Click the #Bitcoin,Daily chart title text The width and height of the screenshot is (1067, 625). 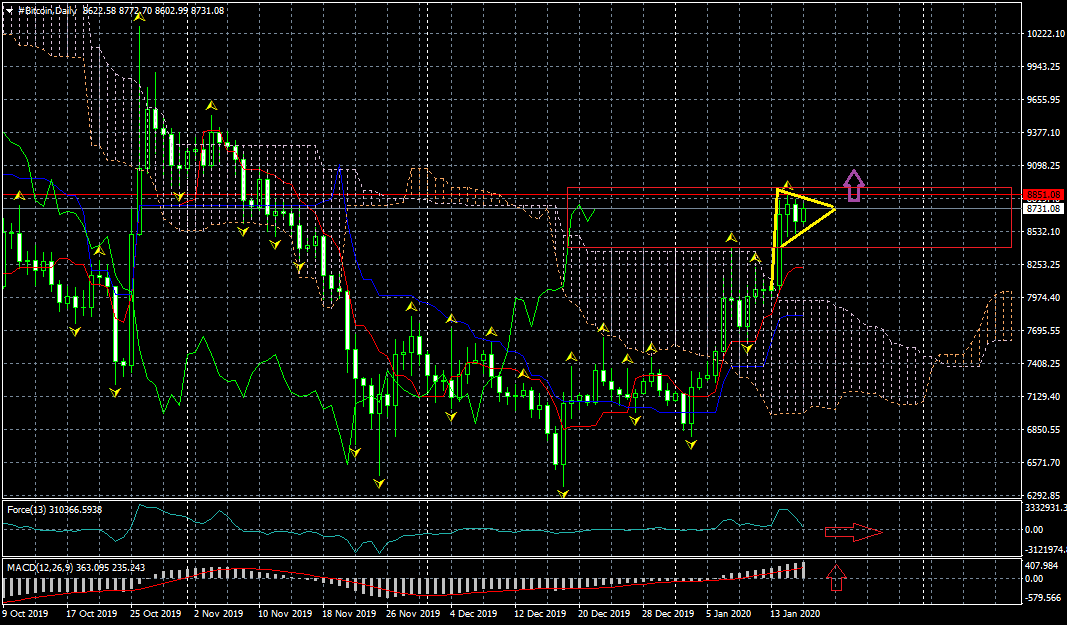(x=48, y=9)
